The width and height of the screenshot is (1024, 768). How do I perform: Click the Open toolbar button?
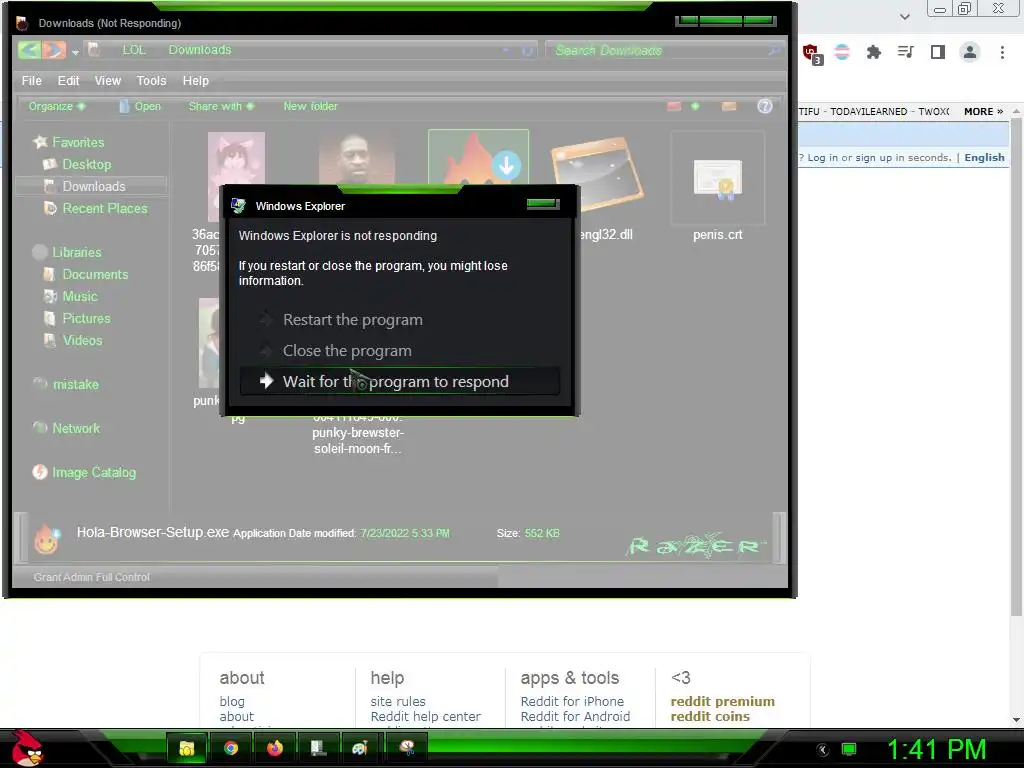[x=140, y=106]
